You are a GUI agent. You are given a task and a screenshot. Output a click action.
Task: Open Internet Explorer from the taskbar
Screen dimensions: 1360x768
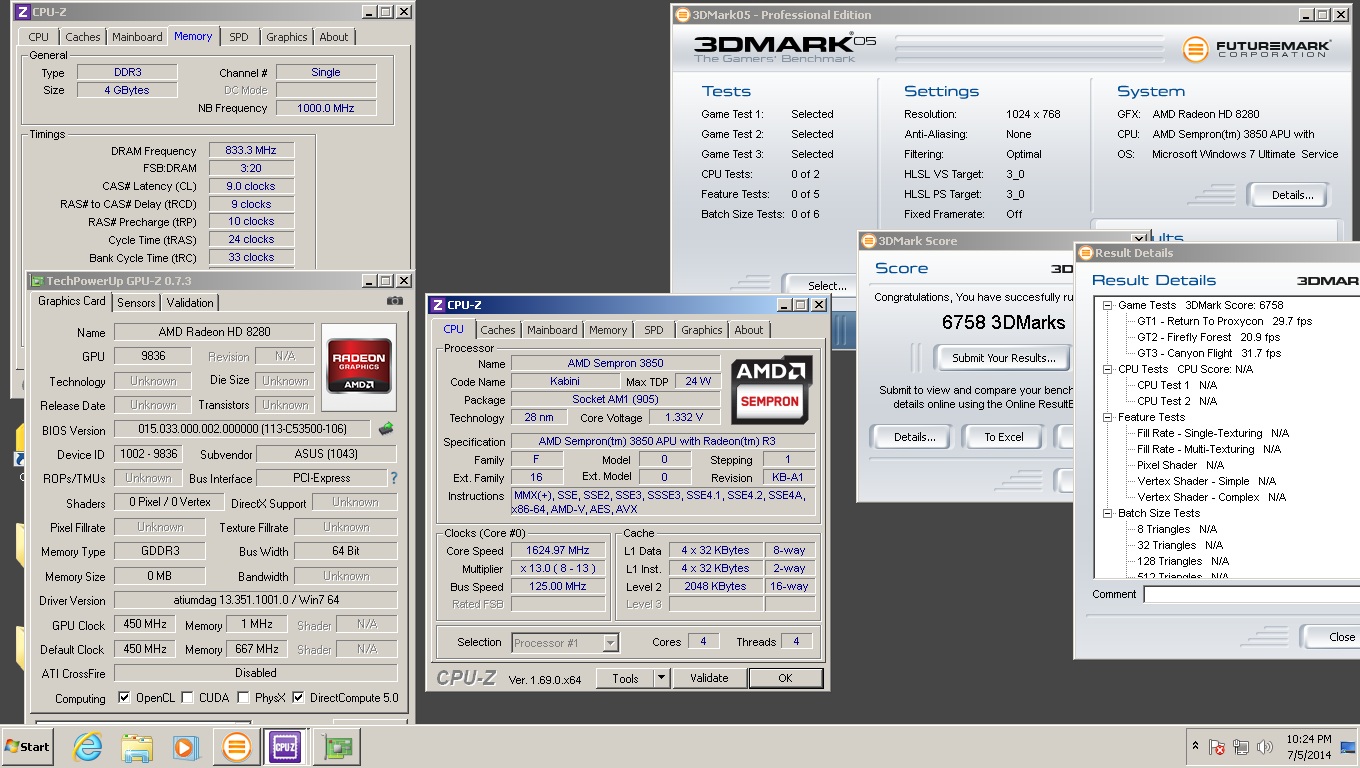click(x=88, y=747)
